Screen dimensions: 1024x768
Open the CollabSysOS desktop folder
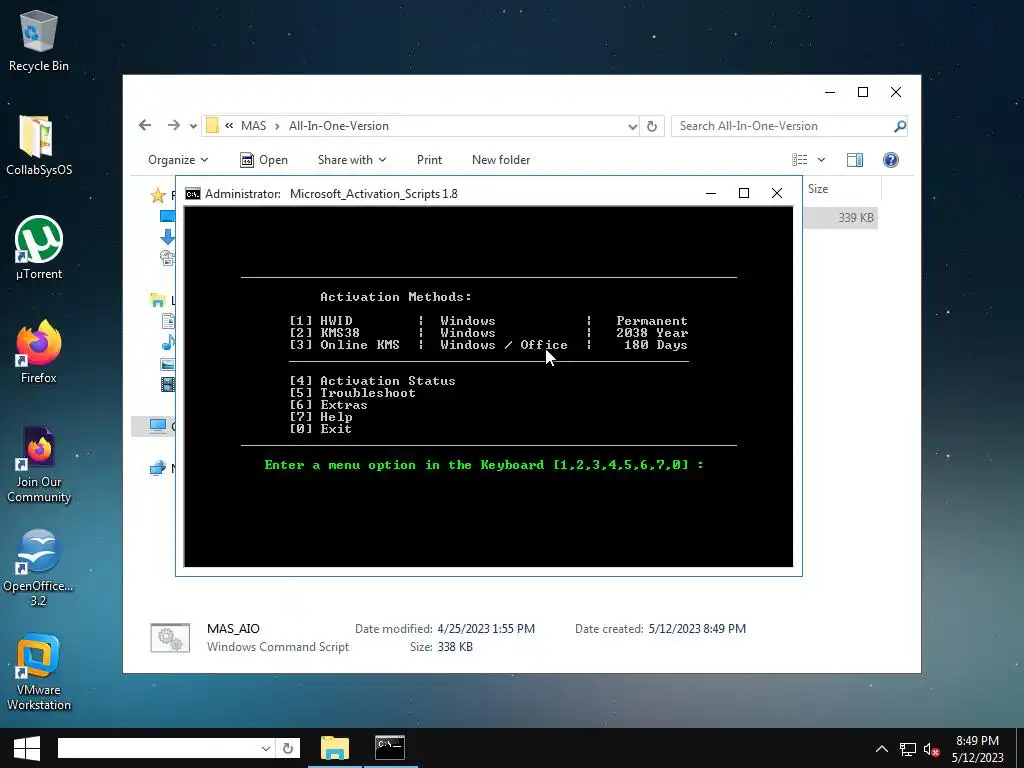click(39, 145)
